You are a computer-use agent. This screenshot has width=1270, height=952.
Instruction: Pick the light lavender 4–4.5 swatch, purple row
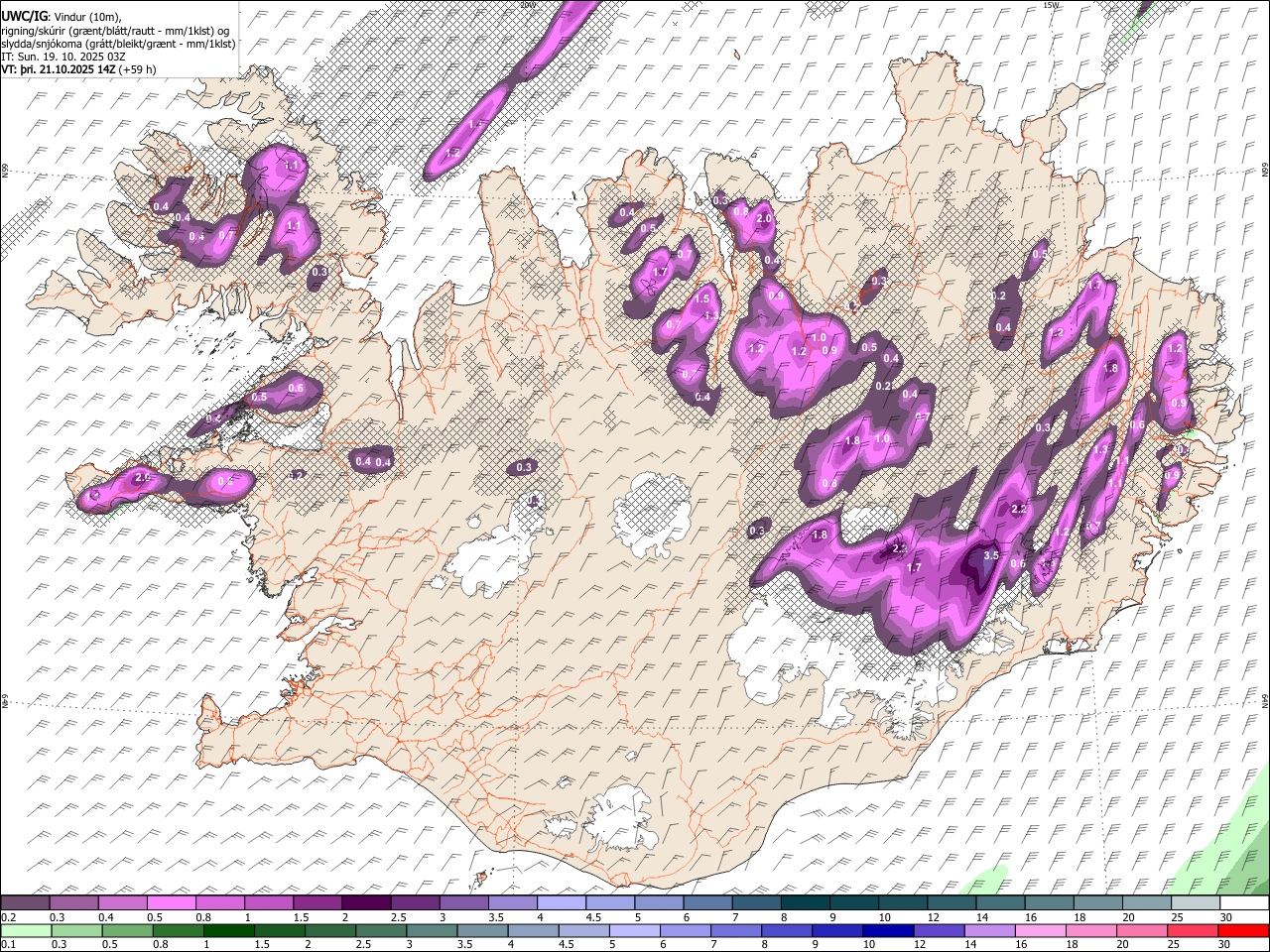560,902
